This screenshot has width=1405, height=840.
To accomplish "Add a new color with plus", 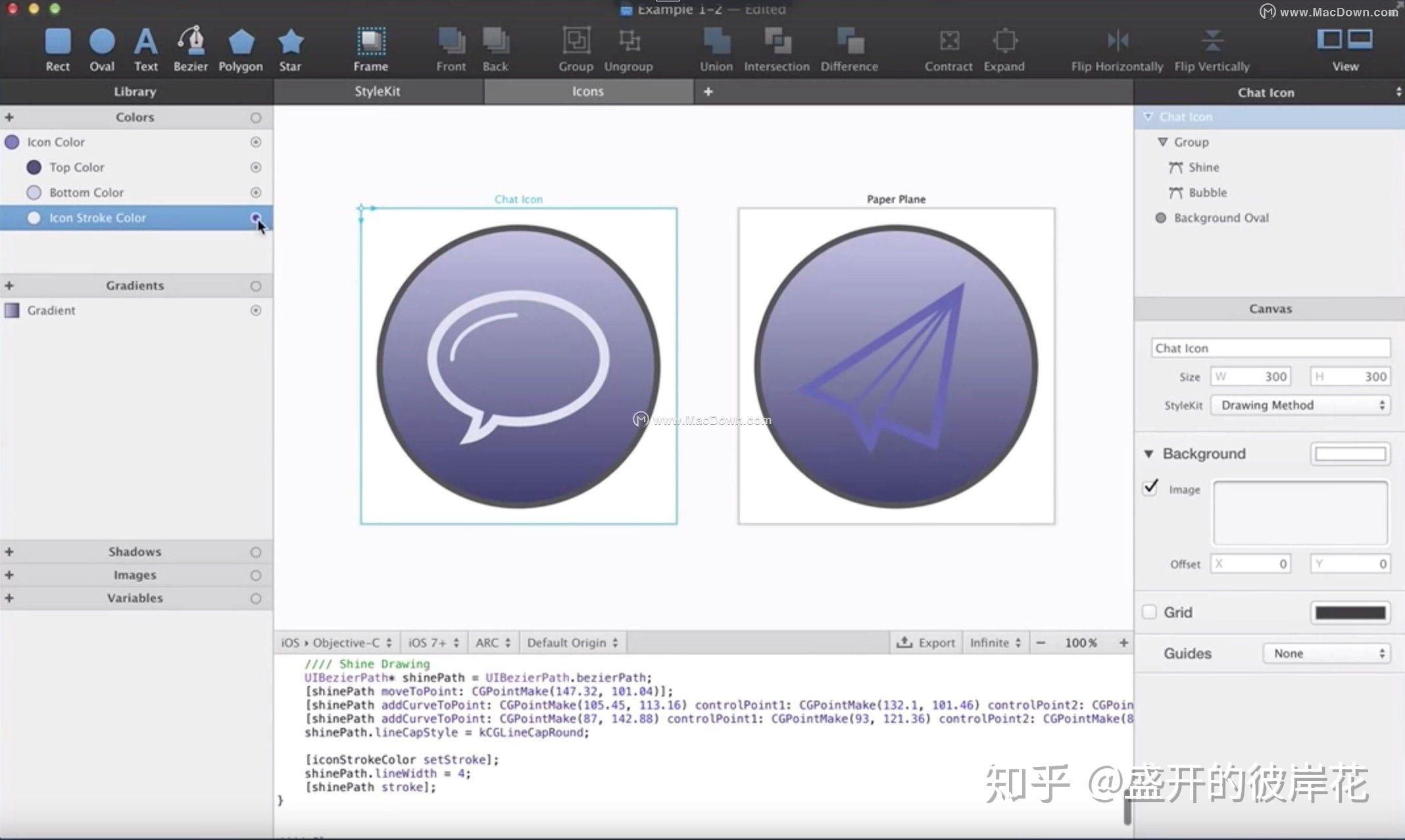I will [9, 117].
